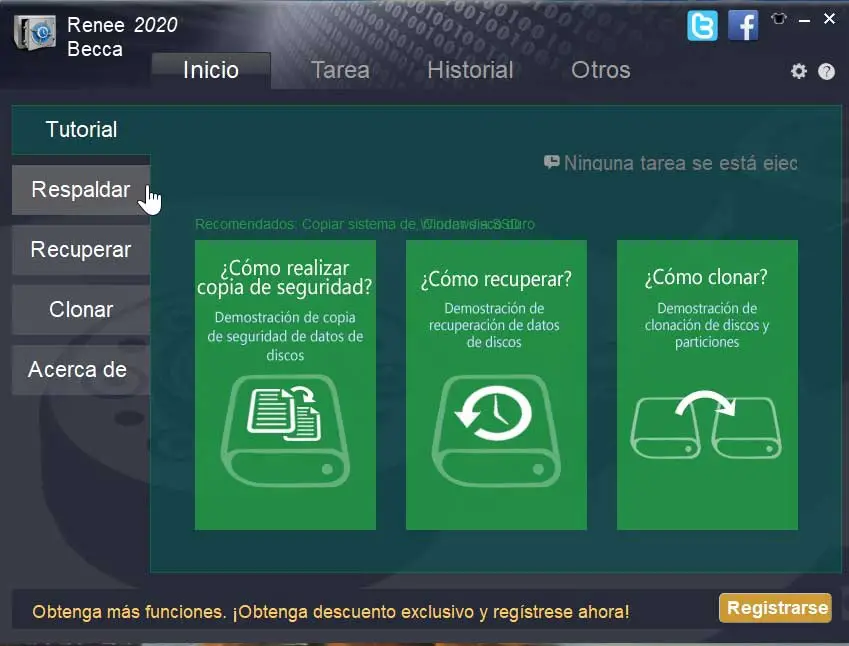Click the recovery clock disk icon
This screenshot has height=646, width=849.
click(496, 430)
